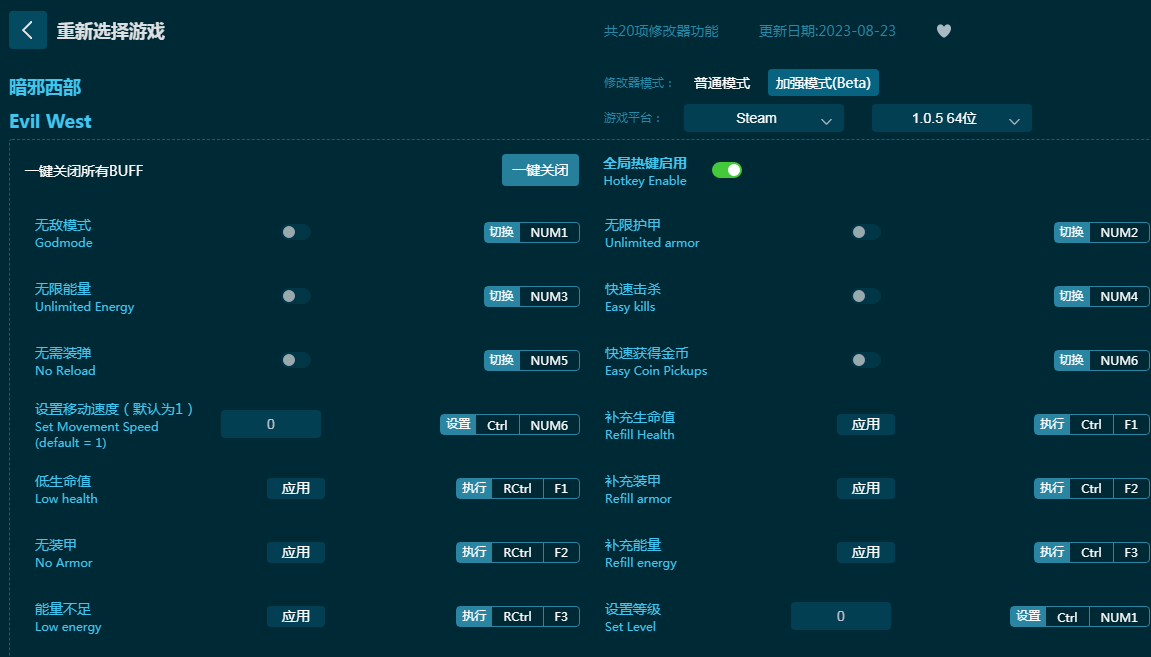
Task: Click the NUM2 hotkey for Unlimited armor
Action: [1119, 233]
